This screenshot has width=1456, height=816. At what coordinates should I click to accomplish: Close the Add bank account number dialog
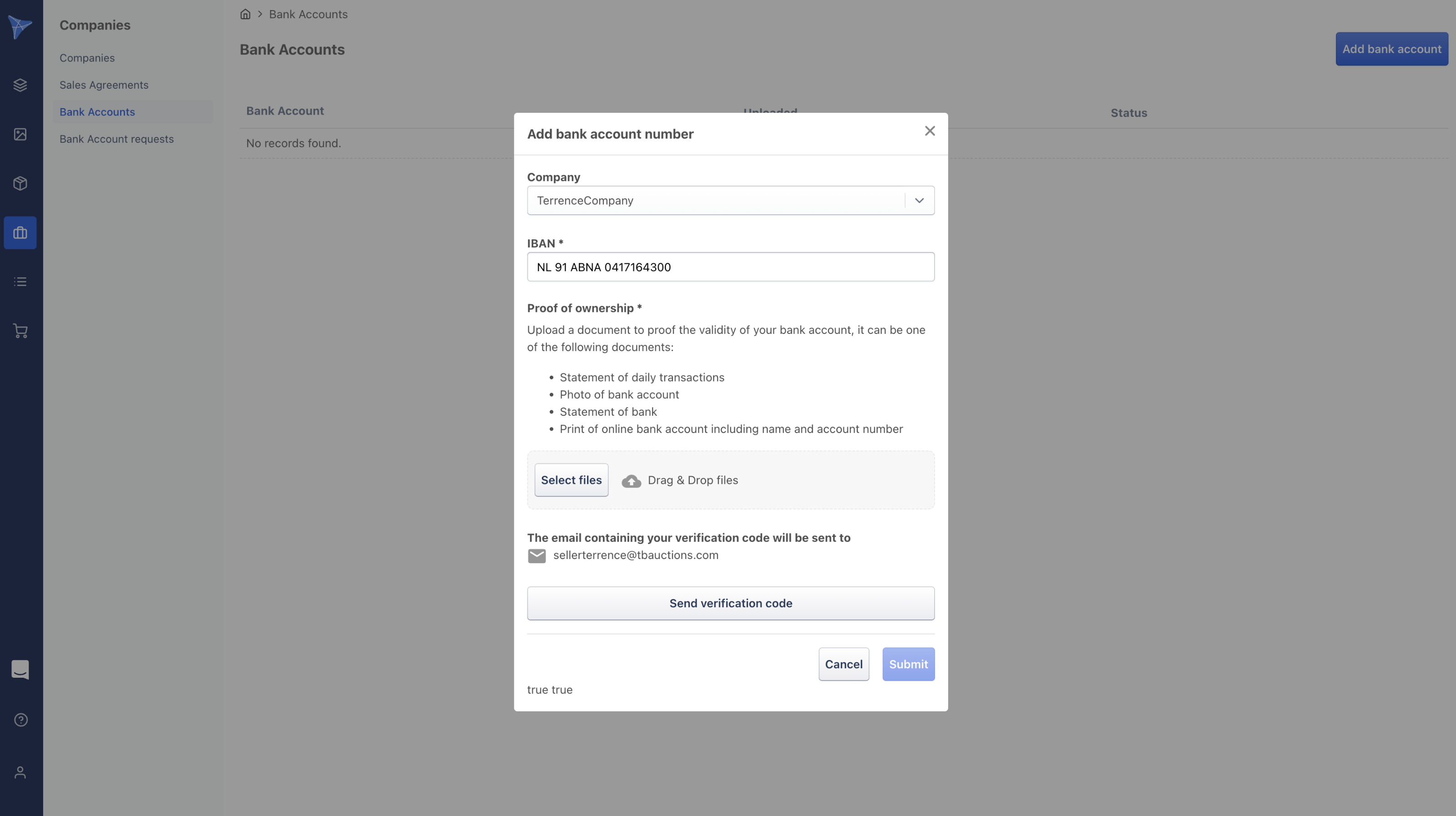click(929, 131)
